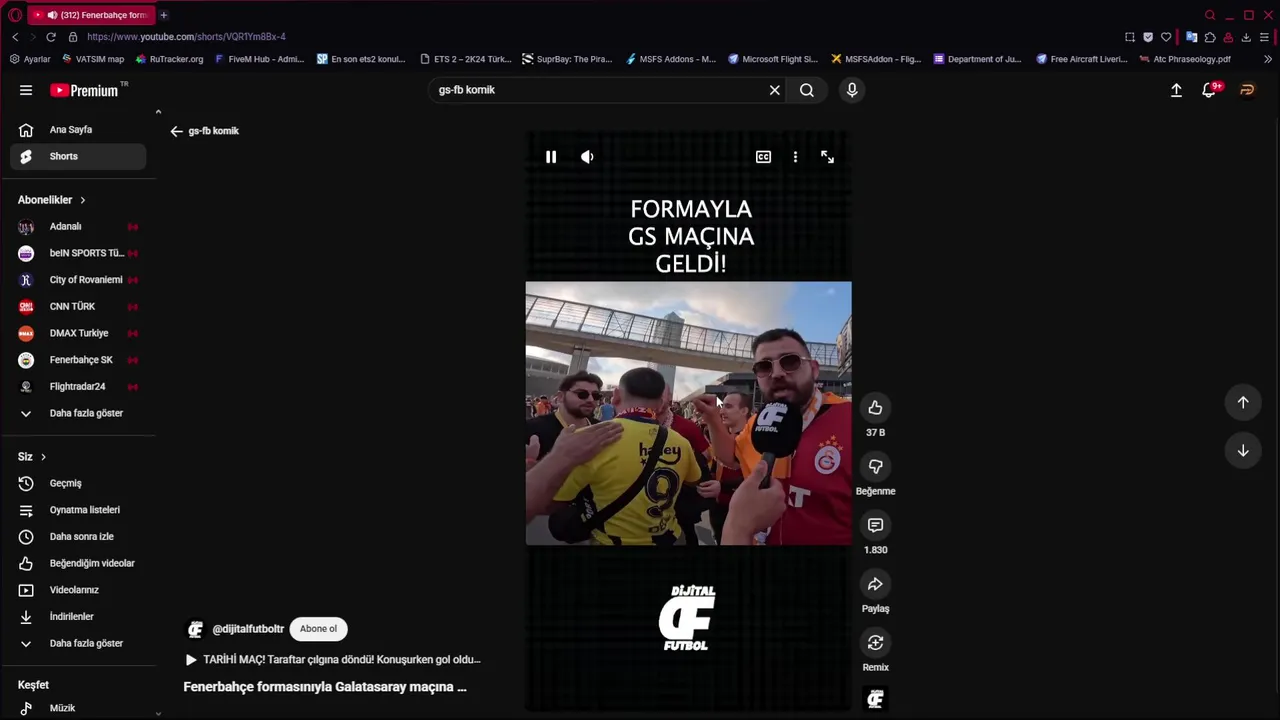This screenshot has width=1280, height=720.
Task: Go back to gs-fb komik results
Action: pyautogui.click(x=176, y=131)
